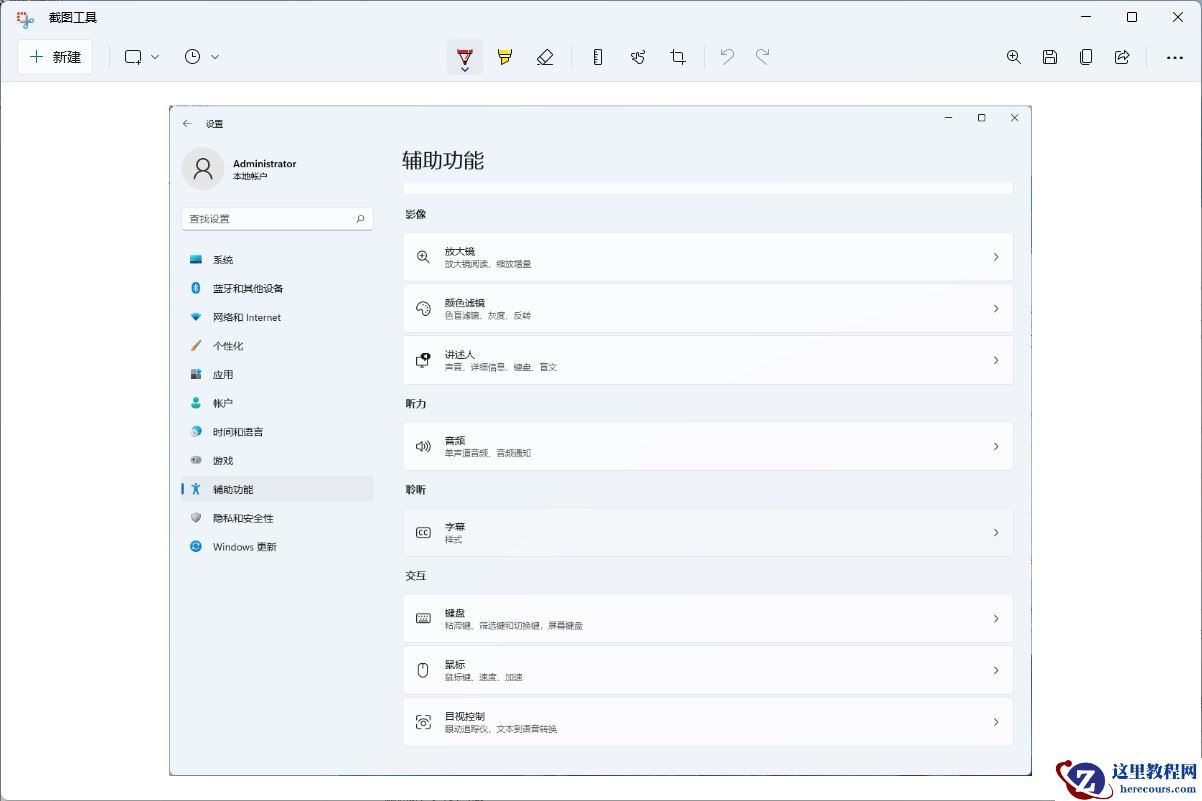The width and height of the screenshot is (1202, 801).
Task: Click the undo icon
Action: (x=726, y=57)
